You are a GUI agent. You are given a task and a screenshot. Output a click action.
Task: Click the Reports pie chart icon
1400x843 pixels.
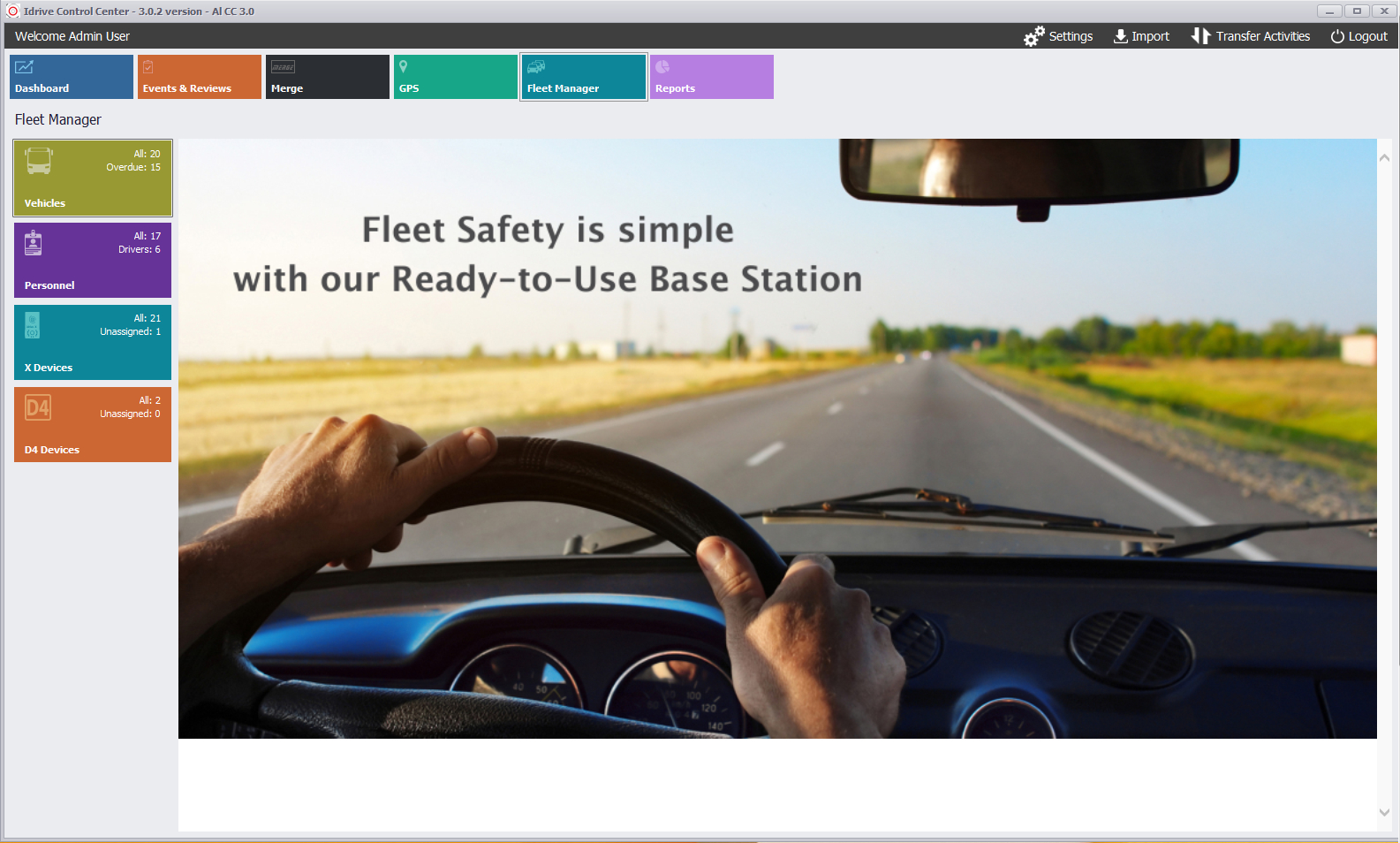point(662,66)
